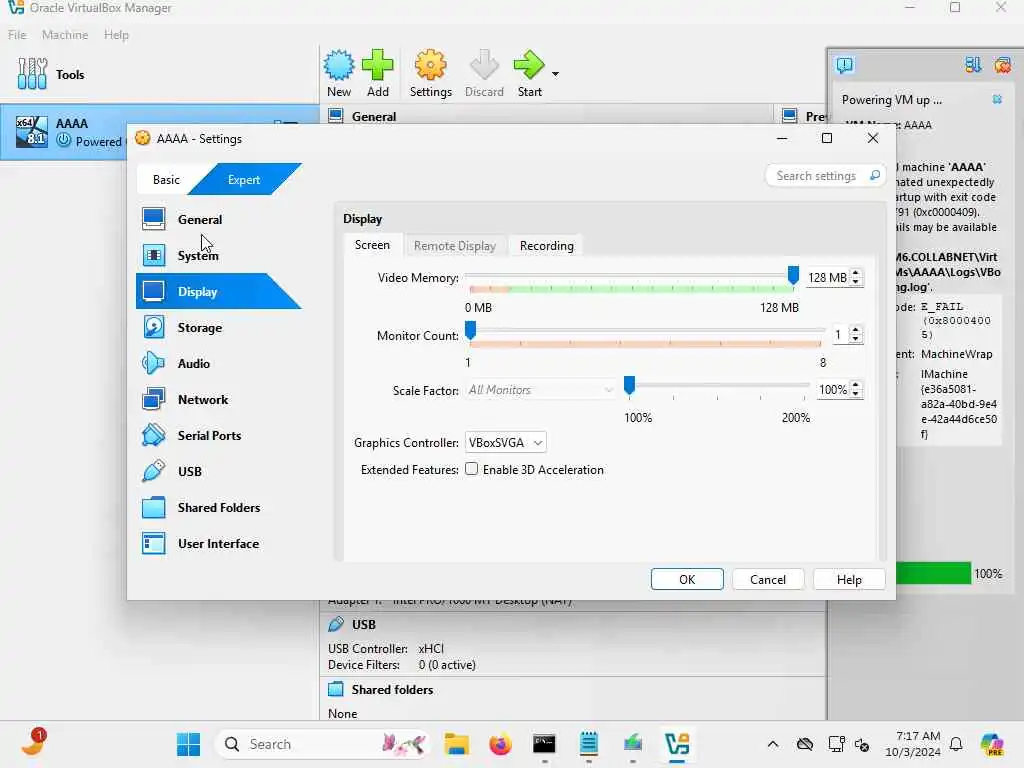Open Firefox from the taskbar
The height and width of the screenshot is (768, 1024).
(500, 744)
